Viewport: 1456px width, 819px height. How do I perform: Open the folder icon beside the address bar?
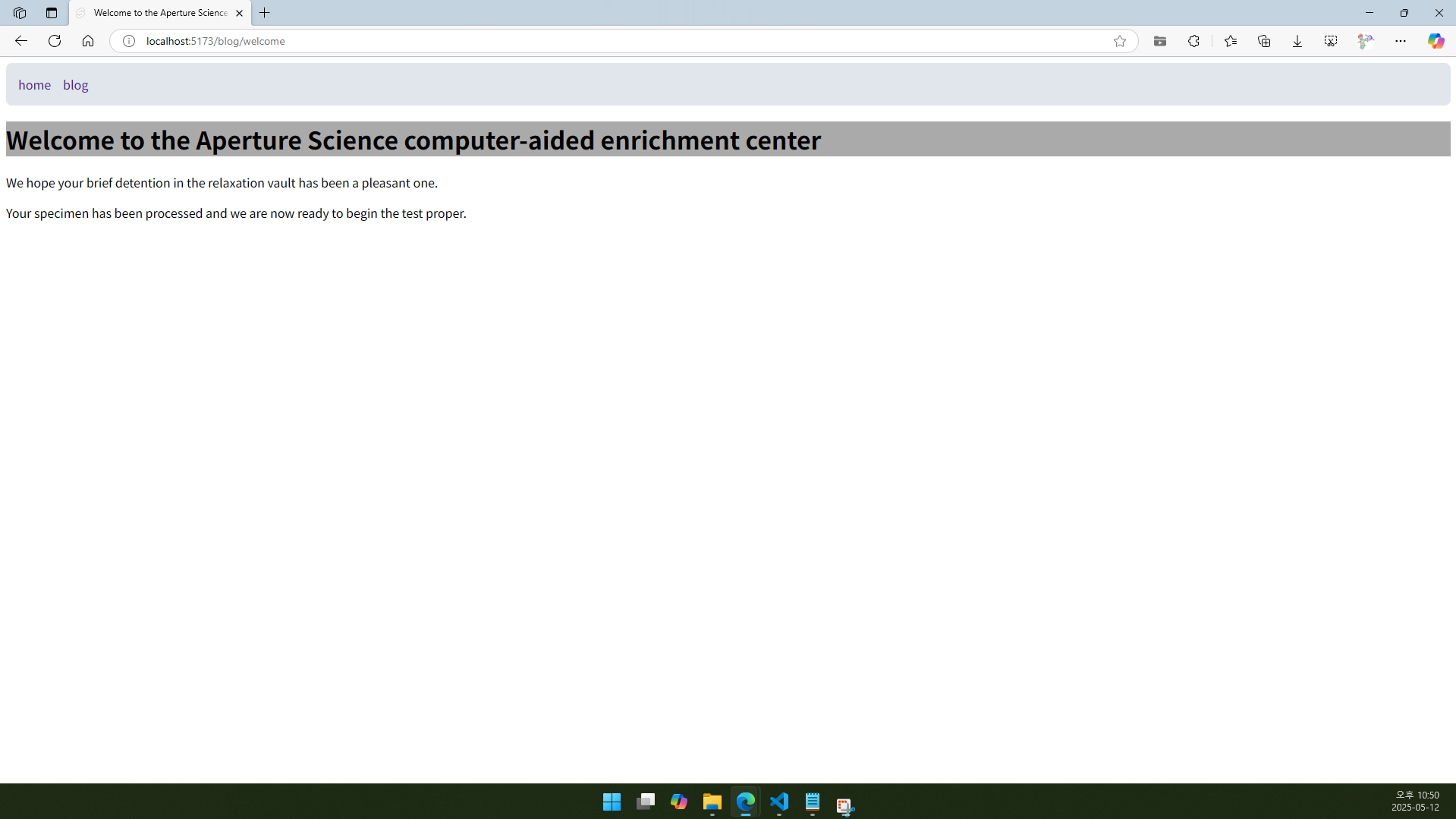[x=1160, y=41]
